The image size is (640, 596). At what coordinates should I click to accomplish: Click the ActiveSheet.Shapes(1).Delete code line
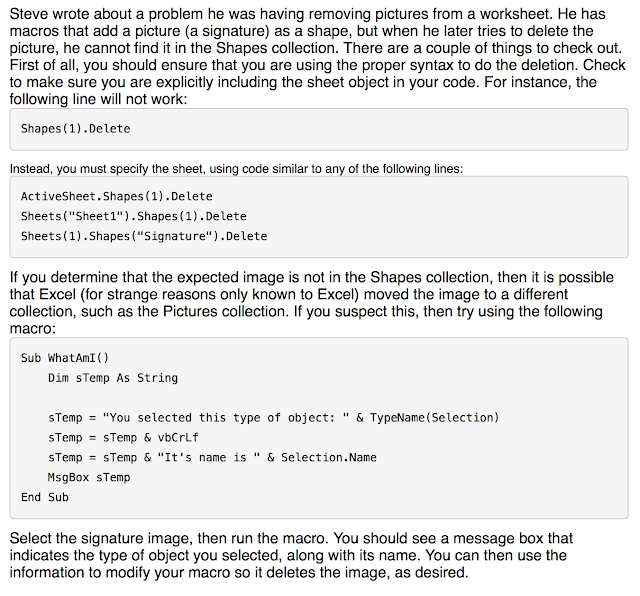(117, 196)
